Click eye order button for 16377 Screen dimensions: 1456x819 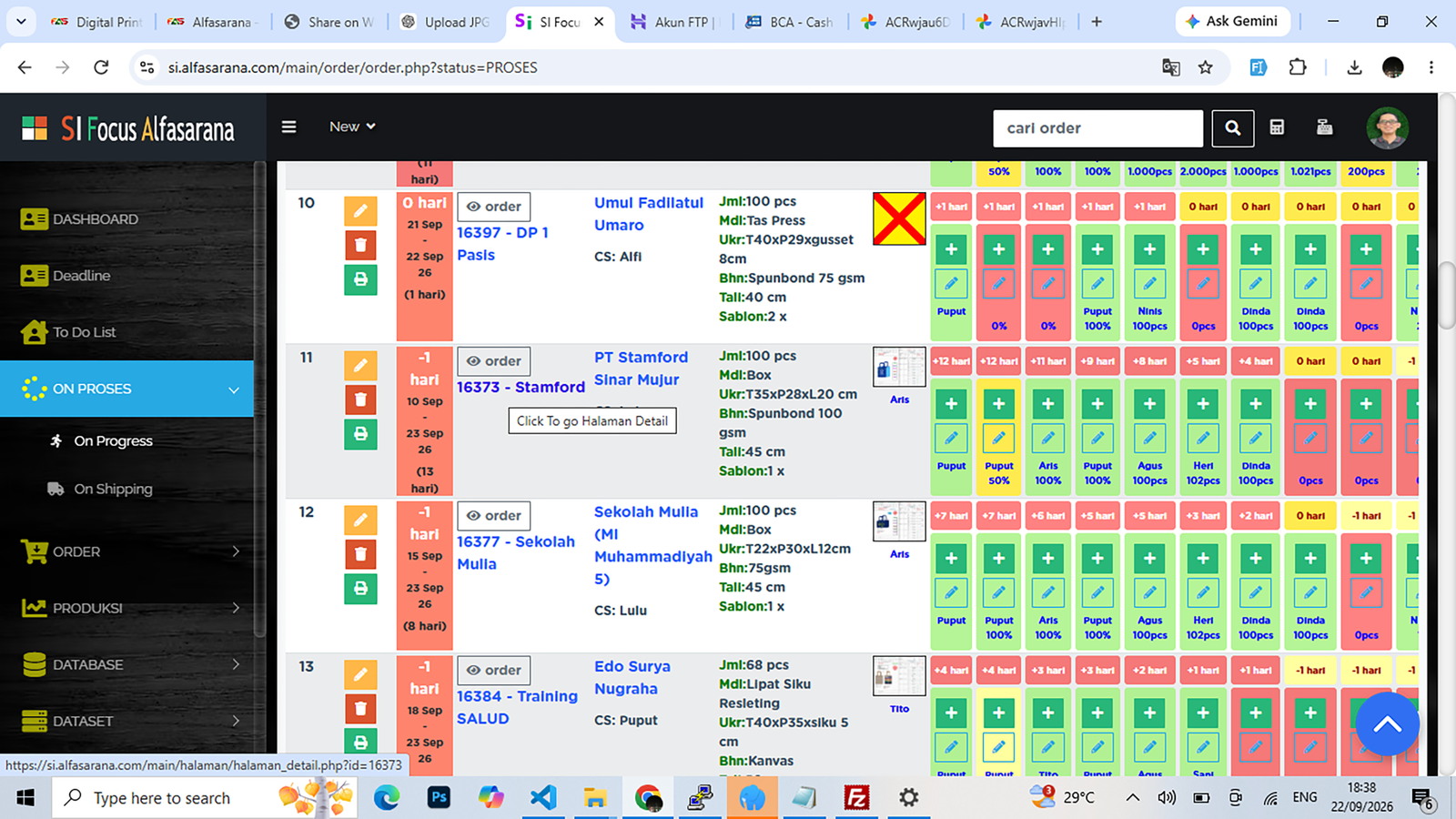tap(494, 516)
